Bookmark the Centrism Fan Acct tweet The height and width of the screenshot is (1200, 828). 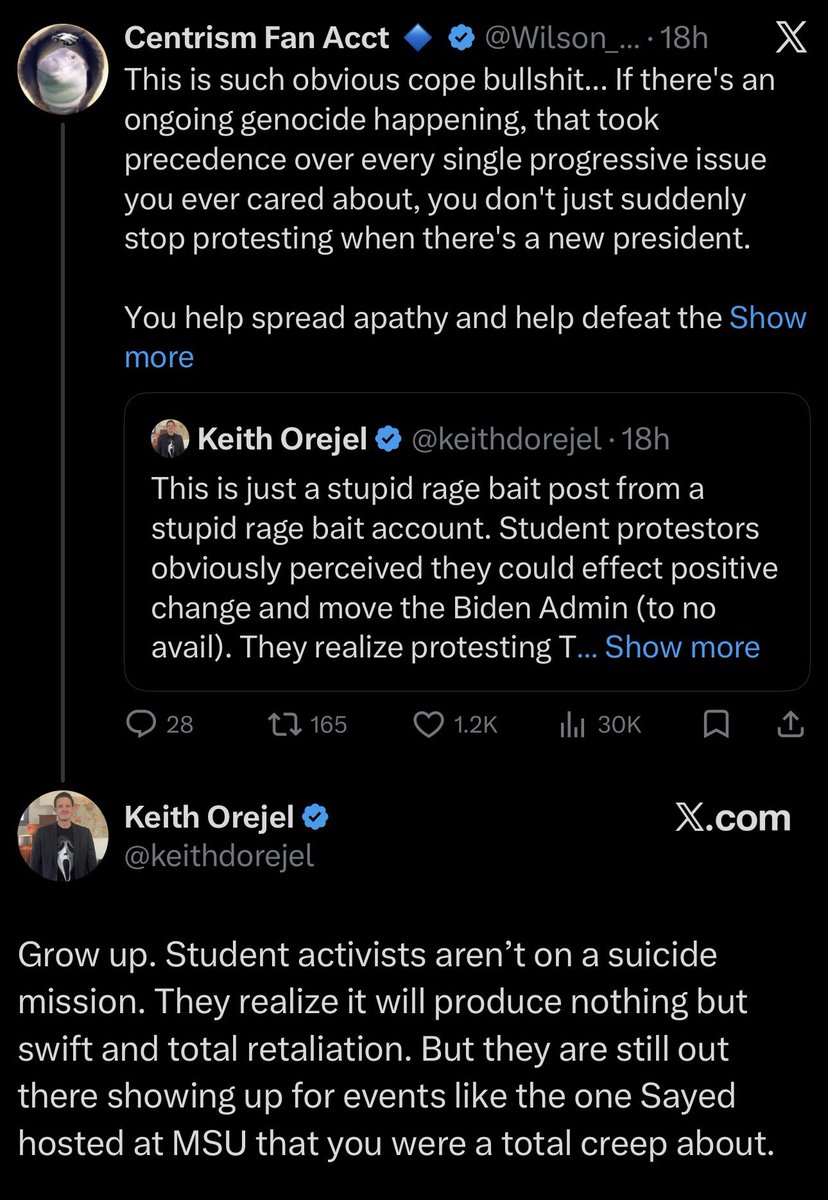coord(714,725)
